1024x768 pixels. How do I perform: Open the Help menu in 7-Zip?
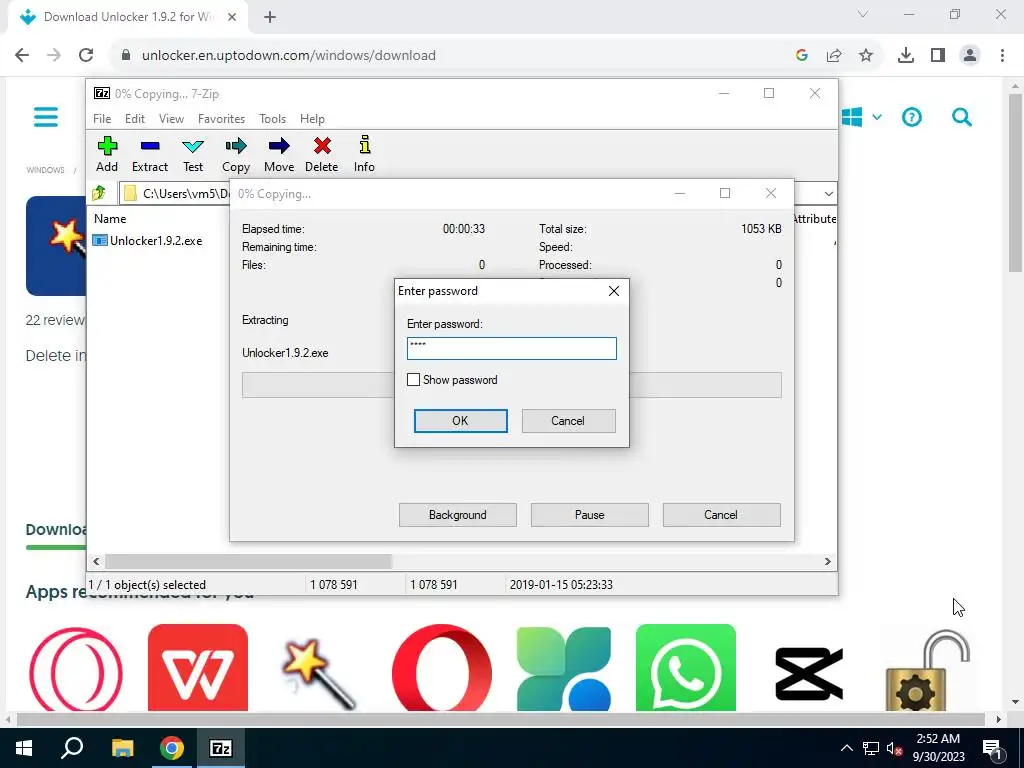pyautogui.click(x=312, y=119)
